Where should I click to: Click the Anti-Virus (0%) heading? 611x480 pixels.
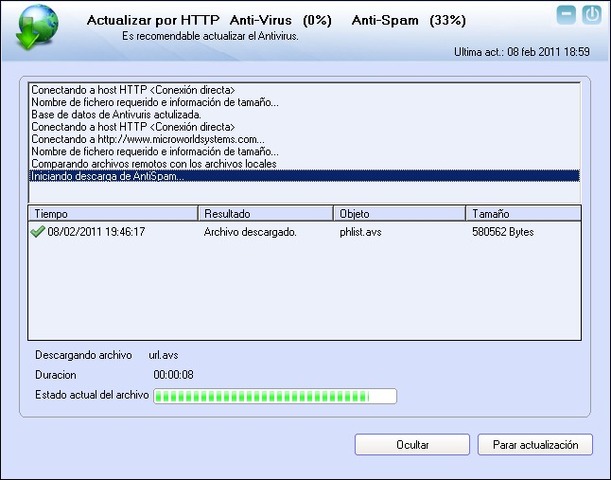pyautogui.click(x=281, y=20)
